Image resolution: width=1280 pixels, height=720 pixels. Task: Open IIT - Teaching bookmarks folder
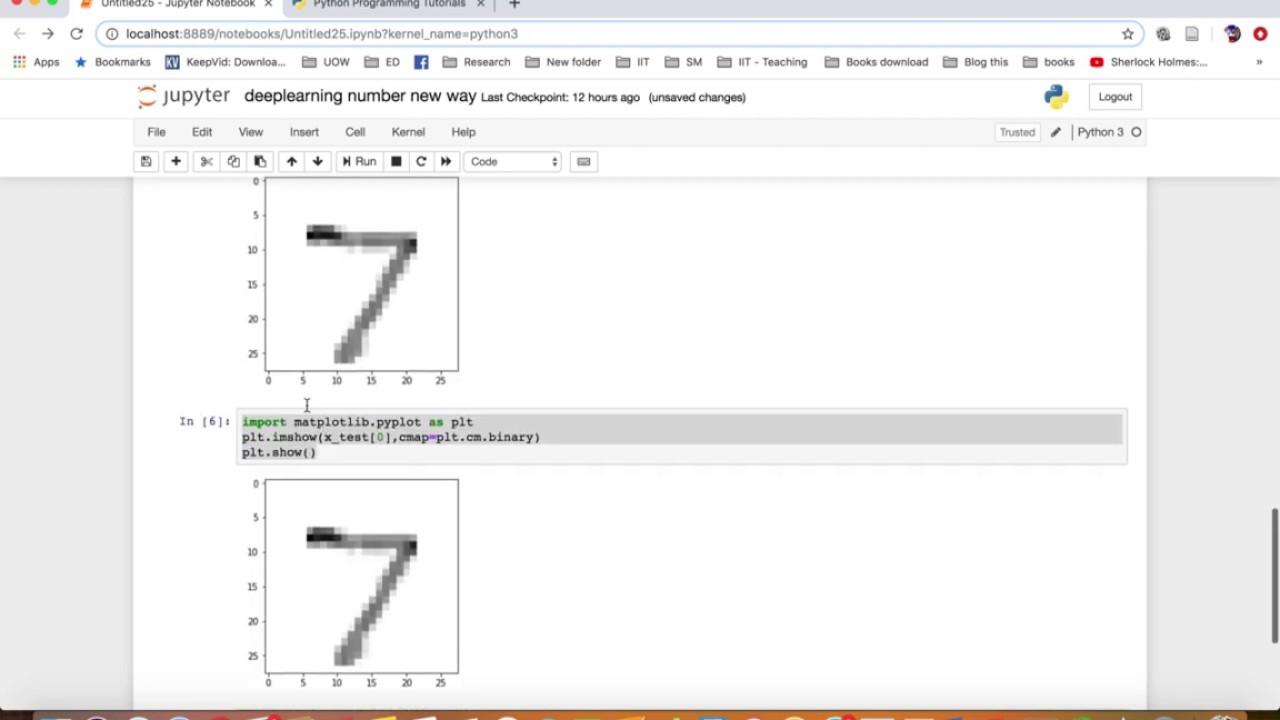pyautogui.click(x=762, y=62)
